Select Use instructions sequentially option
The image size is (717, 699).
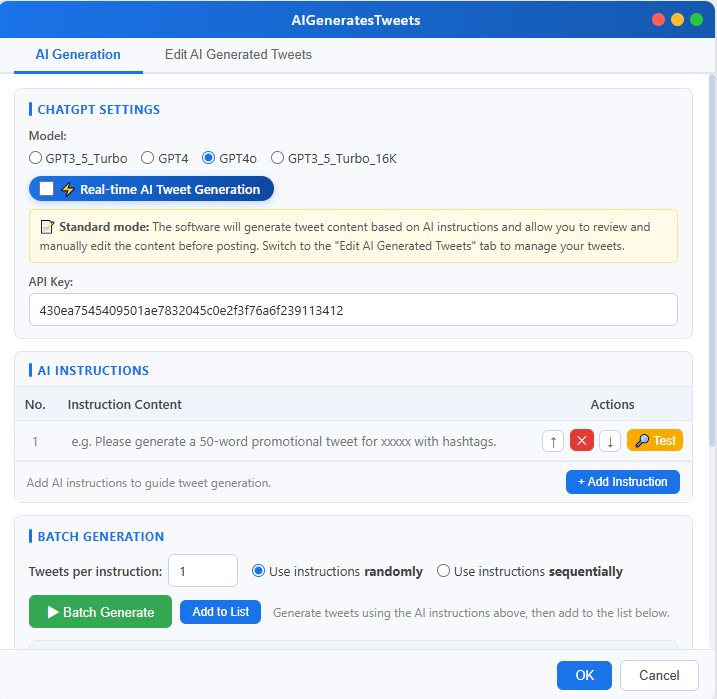(x=444, y=572)
